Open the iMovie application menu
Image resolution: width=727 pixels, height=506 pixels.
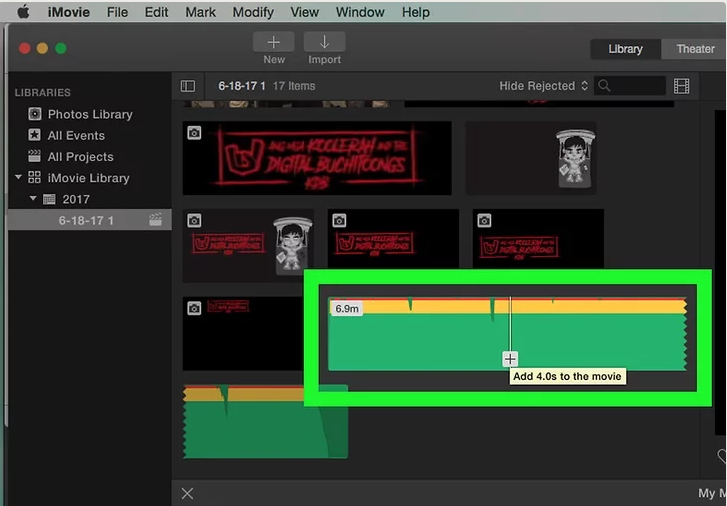click(x=69, y=12)
